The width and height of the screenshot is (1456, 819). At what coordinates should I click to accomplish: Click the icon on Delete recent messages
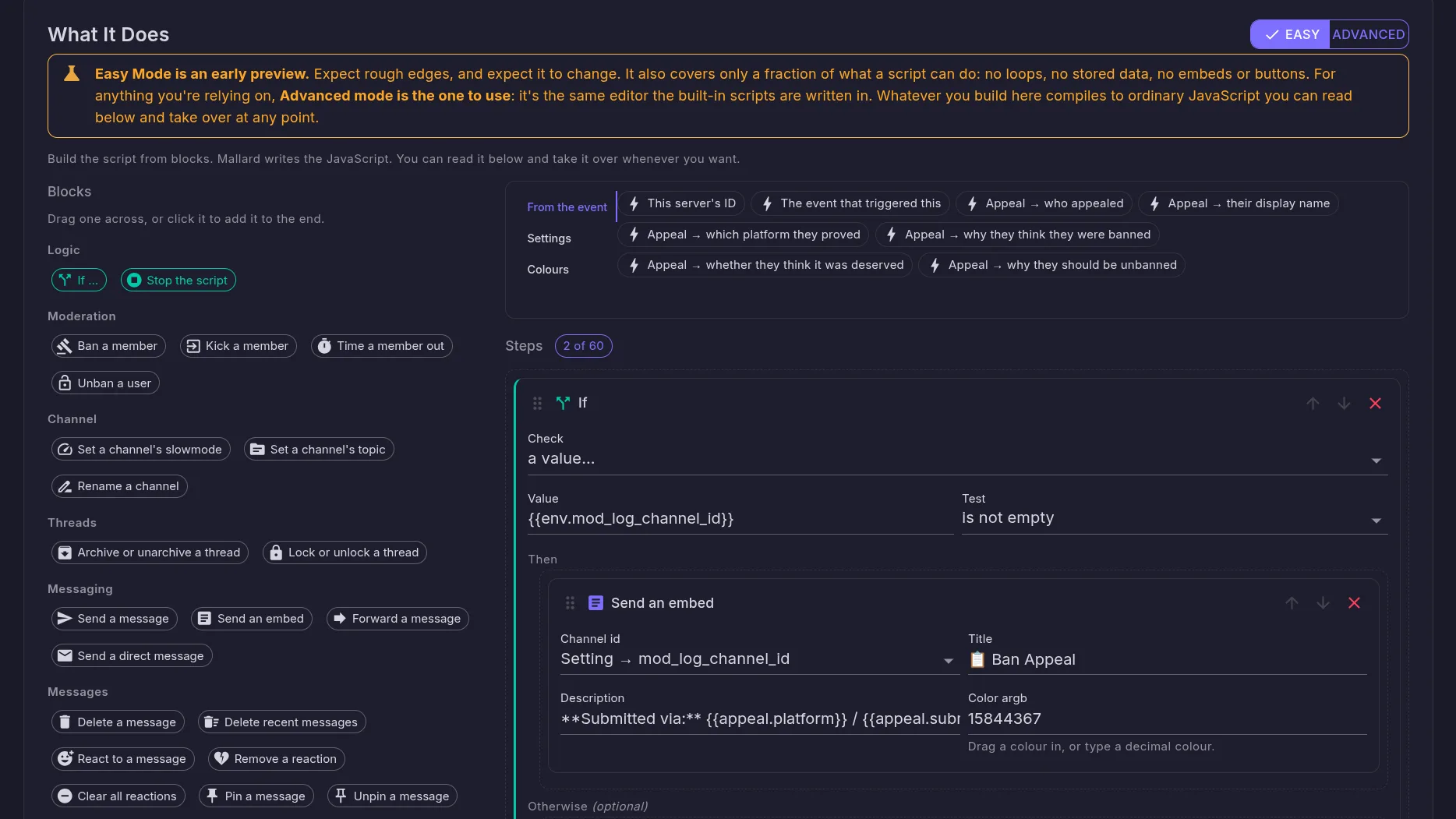211,722
